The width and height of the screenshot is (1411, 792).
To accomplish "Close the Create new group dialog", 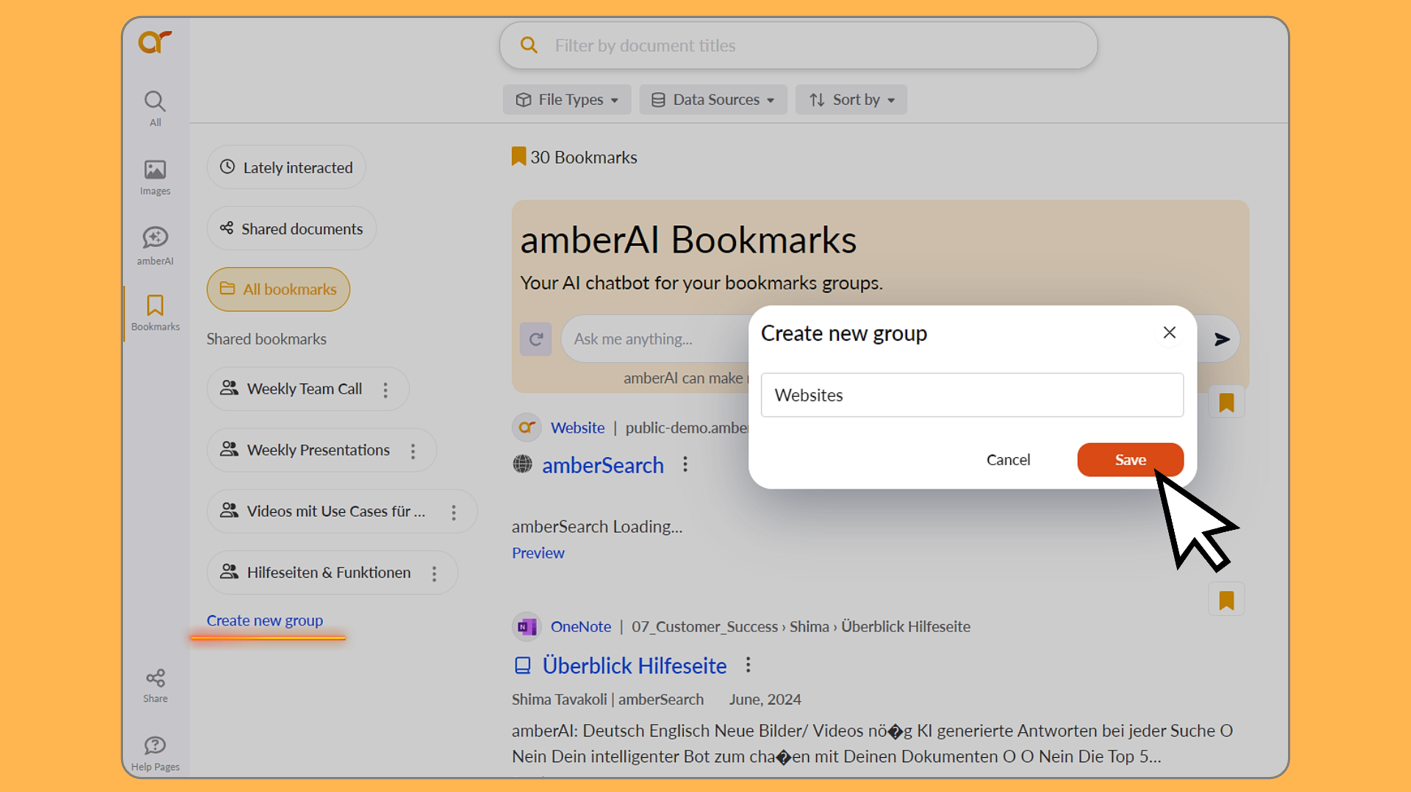I will click(x=1169, y=333).
